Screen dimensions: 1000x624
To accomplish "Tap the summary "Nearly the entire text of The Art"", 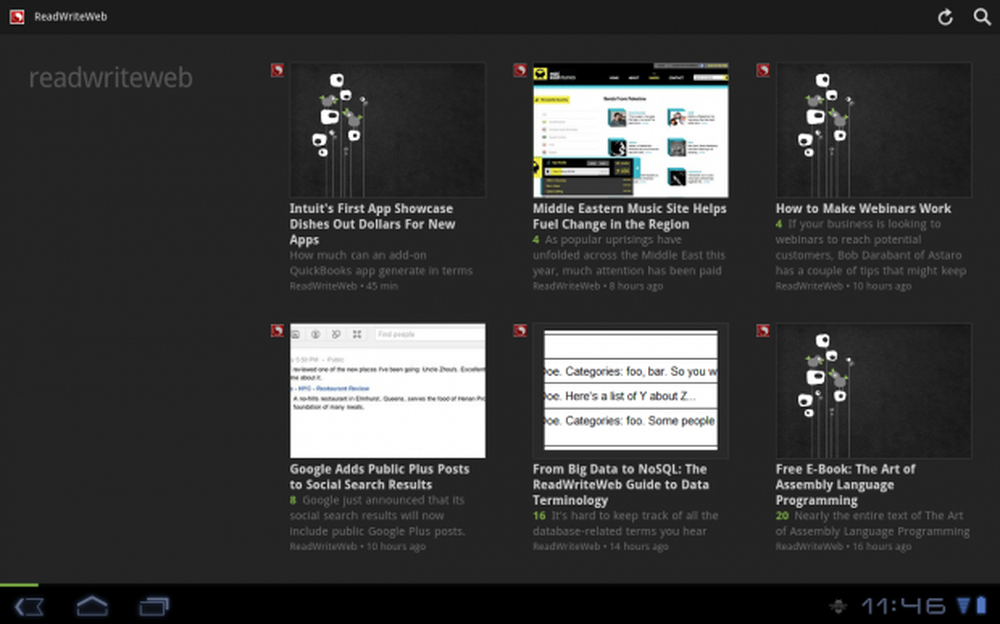I will coord(872,523).
